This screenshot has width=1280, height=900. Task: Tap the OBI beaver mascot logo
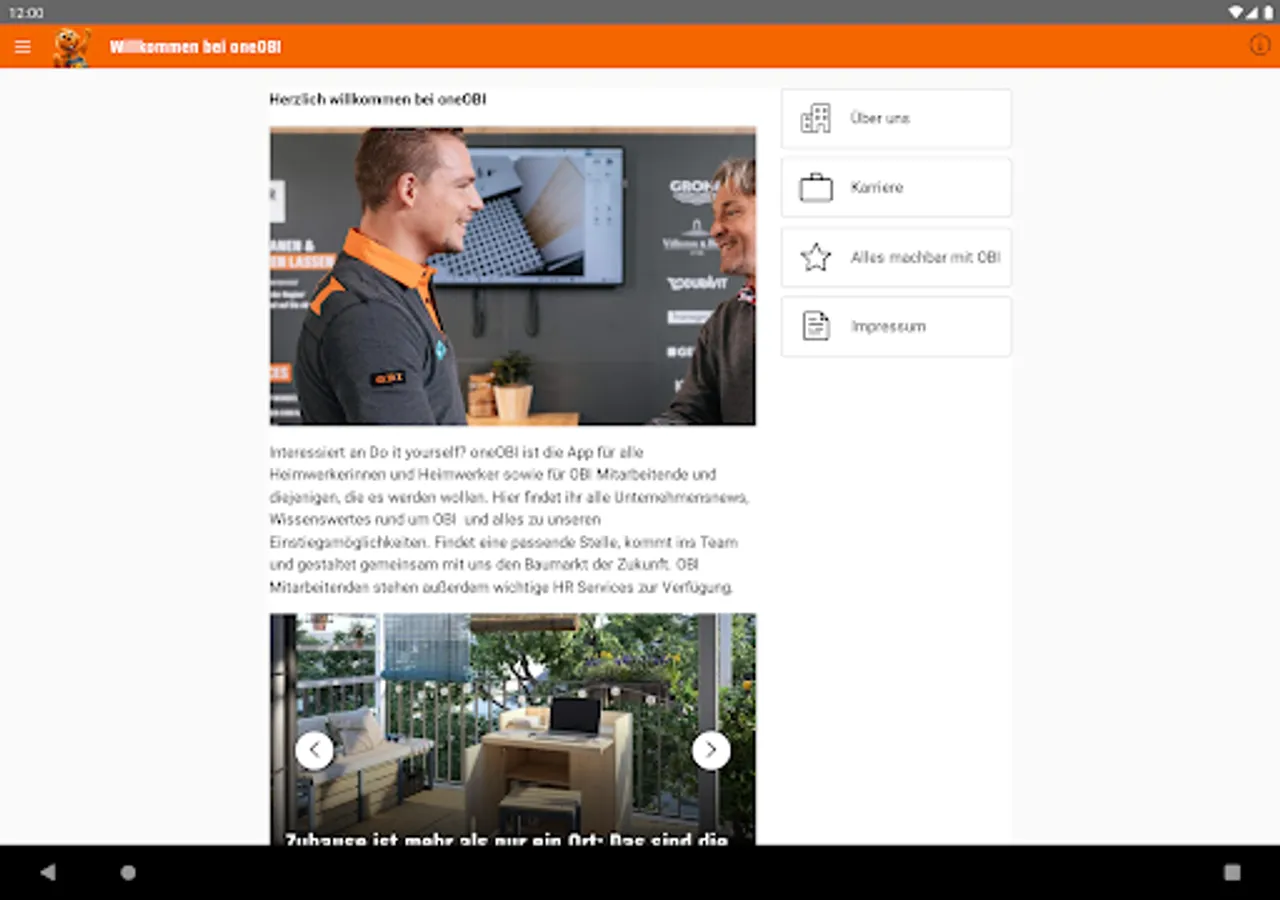[x=72, y=47]
